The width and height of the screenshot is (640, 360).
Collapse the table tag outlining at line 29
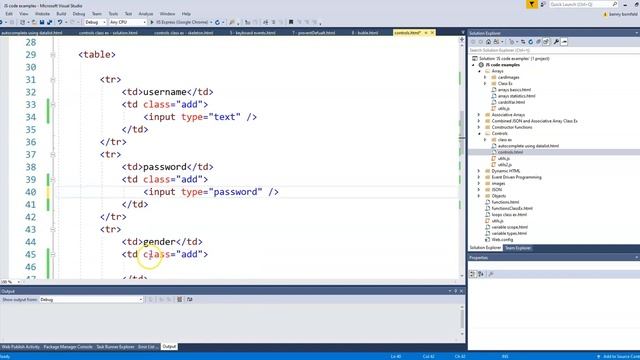pos(53,55)
